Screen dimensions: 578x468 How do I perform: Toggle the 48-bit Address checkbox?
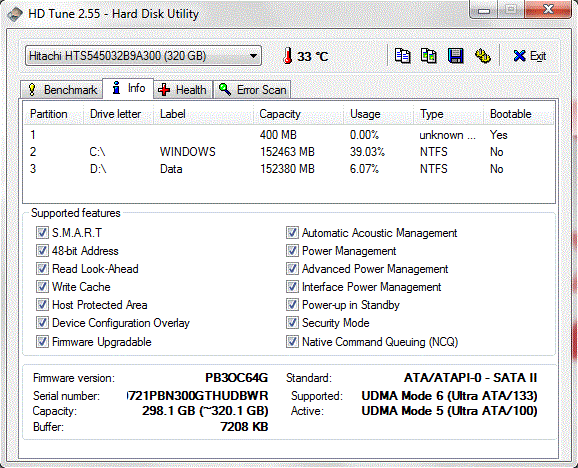(x=42, y=251)
